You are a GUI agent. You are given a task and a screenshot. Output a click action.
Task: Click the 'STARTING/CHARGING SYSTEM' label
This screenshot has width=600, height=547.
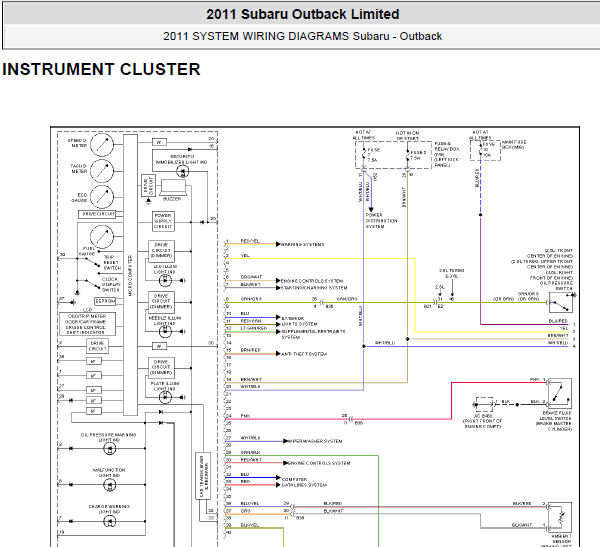click(315, 288)
